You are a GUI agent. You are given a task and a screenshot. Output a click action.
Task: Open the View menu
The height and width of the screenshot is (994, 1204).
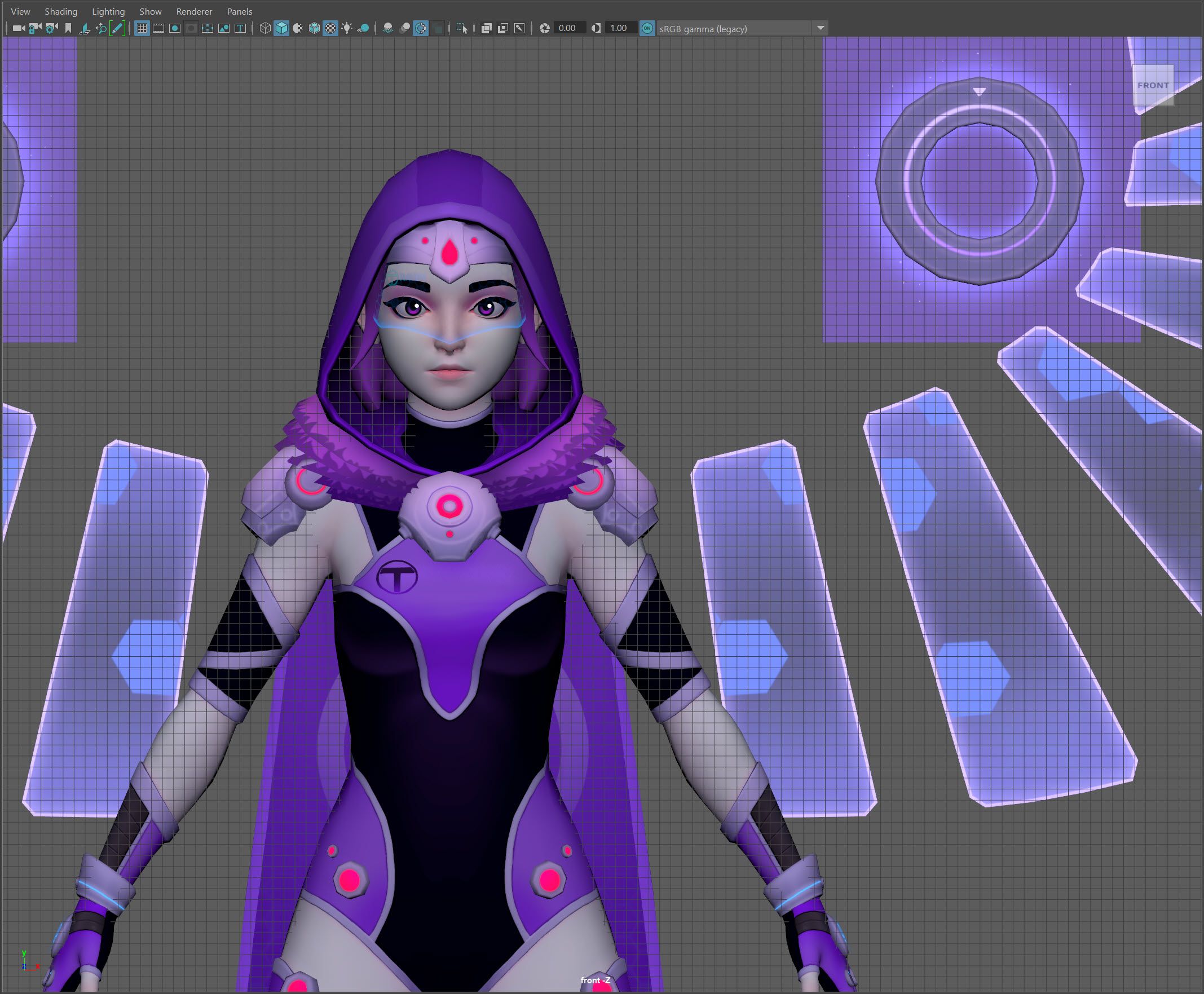point(20,11)
